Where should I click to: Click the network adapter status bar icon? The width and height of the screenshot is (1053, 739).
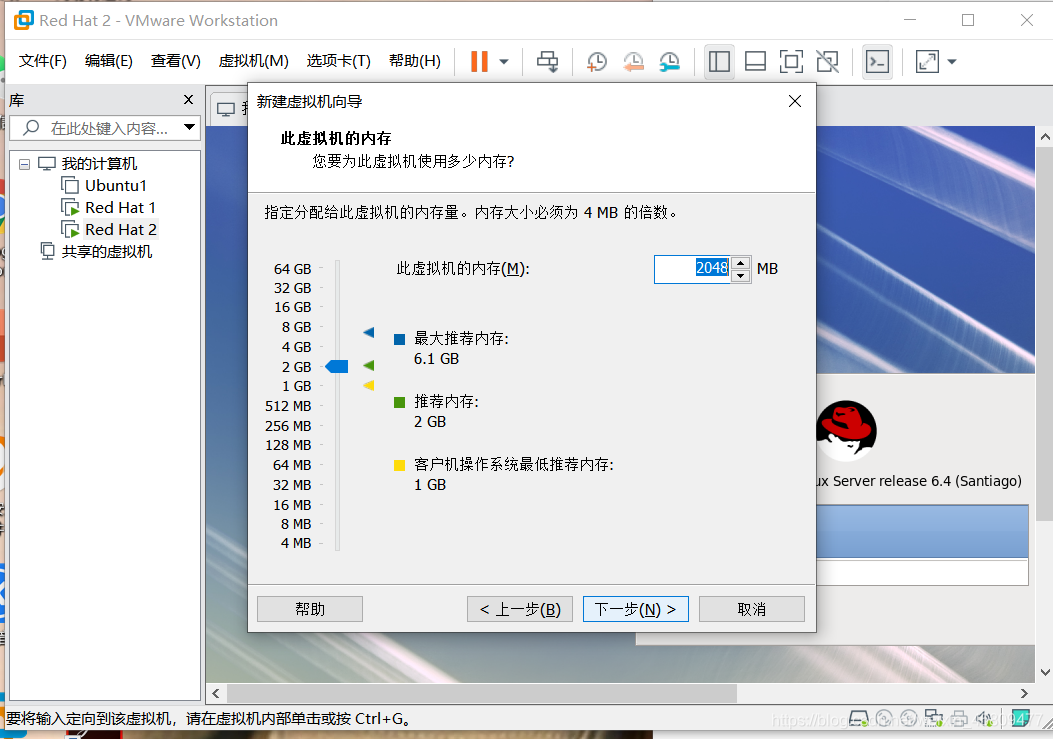tap(933, 719)
